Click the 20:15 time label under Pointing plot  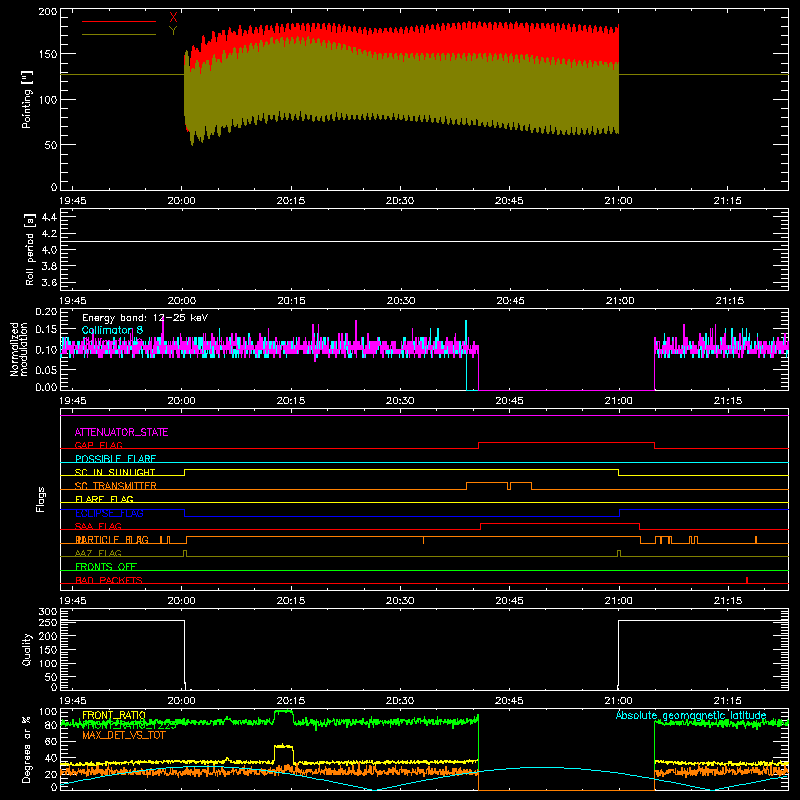point(291,201)
